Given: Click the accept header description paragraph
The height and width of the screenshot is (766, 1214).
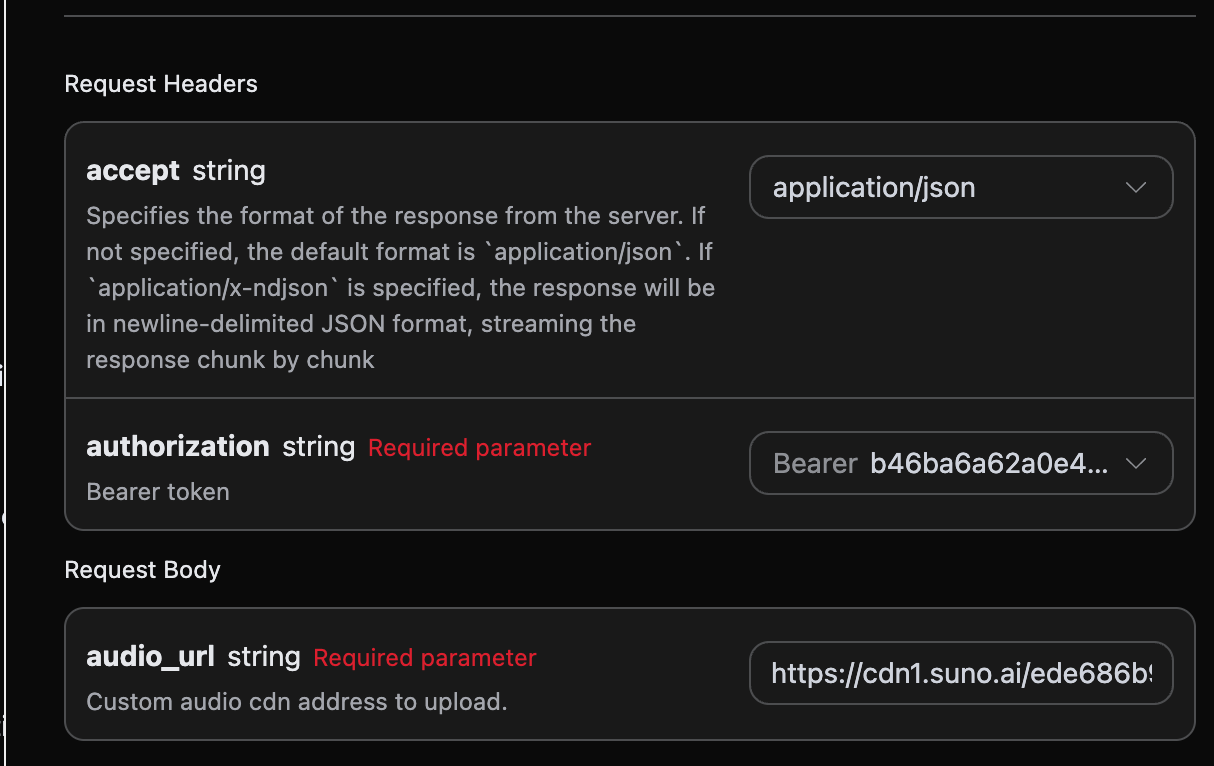Looking at the screenshot, I should pos(400,288).
